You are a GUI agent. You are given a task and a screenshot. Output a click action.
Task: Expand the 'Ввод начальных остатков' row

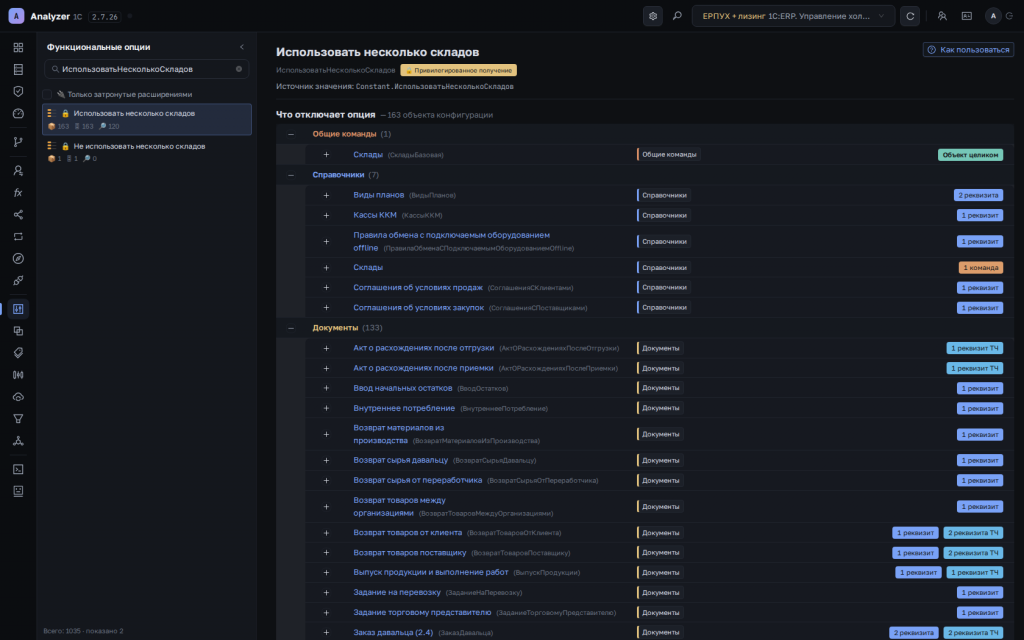pos(327,388)
